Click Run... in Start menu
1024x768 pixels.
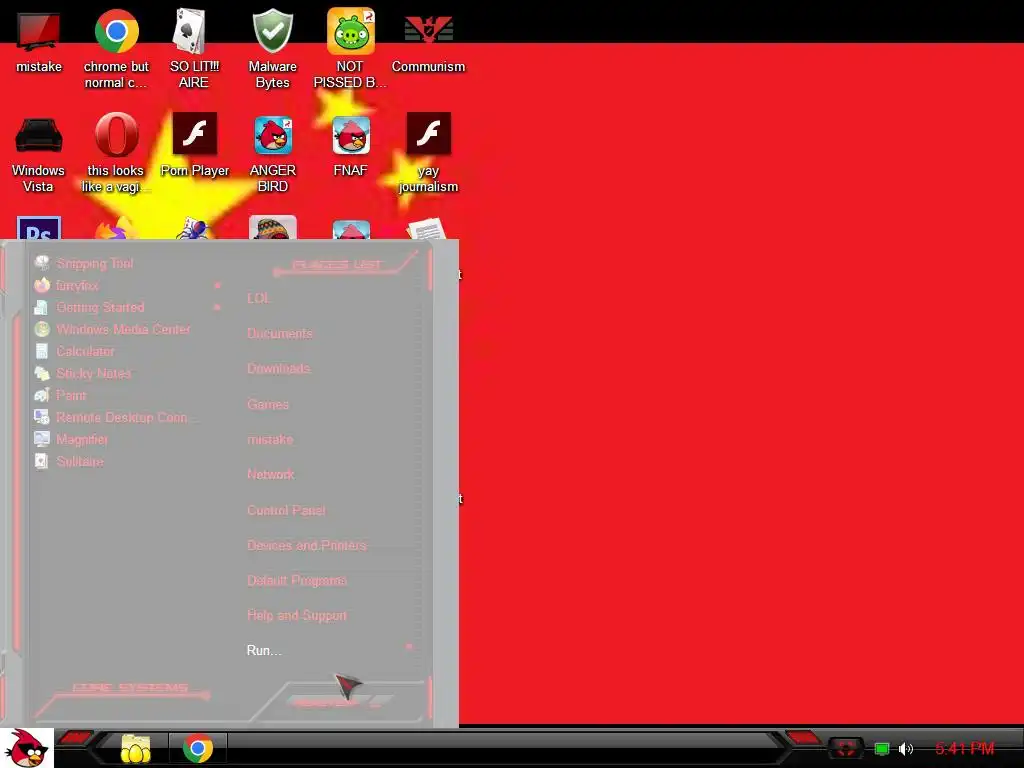coord(264,650)
